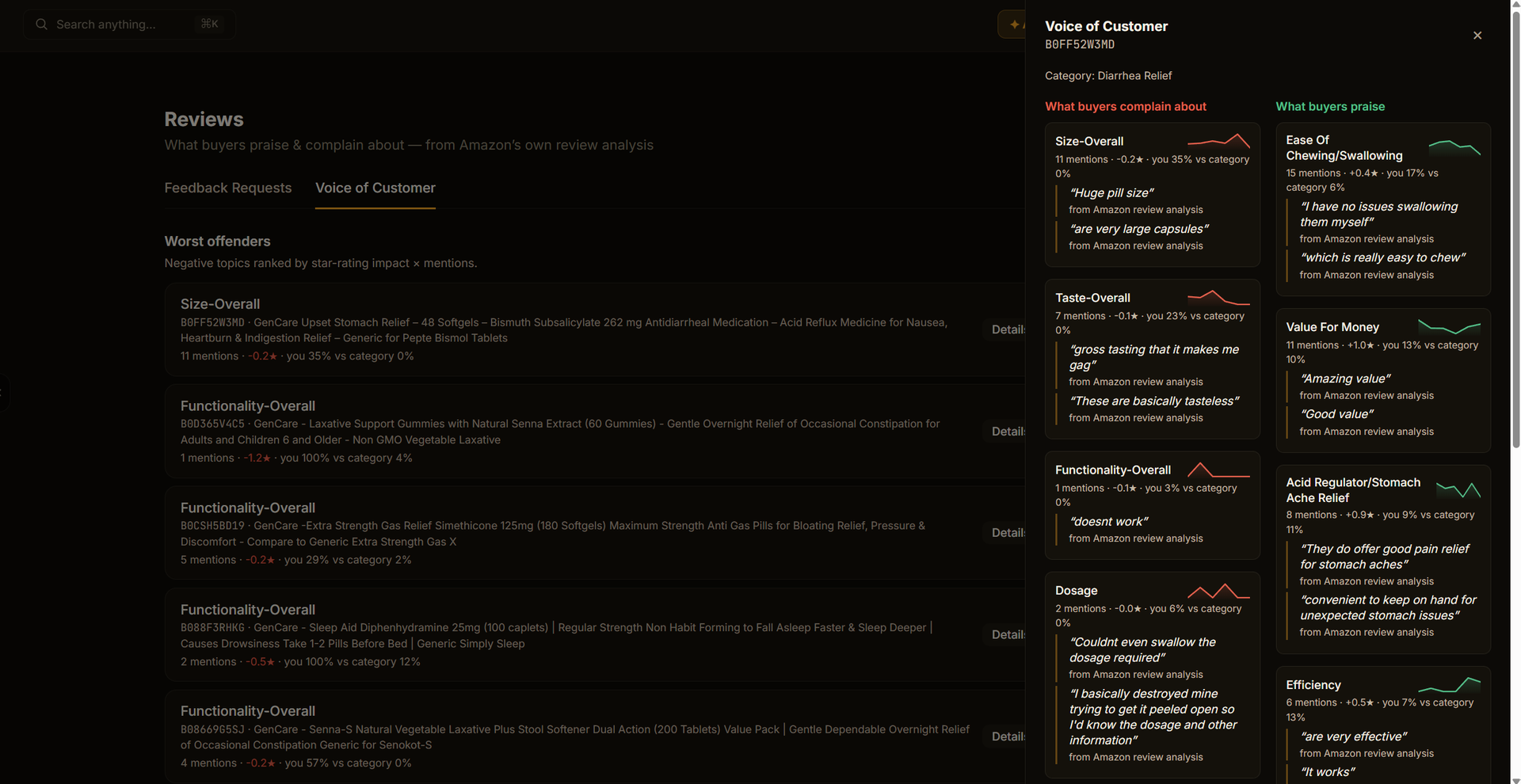1521x784 pixels.
Task: Open Details for the B0FF52W3MD Size-Overall row
Action: (1006, 329)
